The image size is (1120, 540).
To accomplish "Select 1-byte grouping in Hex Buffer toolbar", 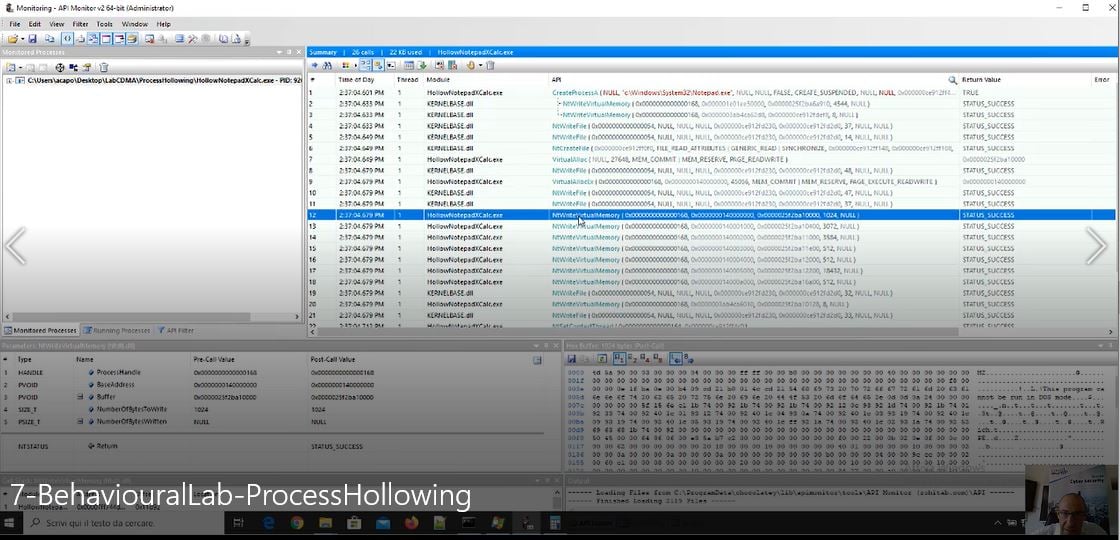I will pyautogui.click(x=620, y=359).
